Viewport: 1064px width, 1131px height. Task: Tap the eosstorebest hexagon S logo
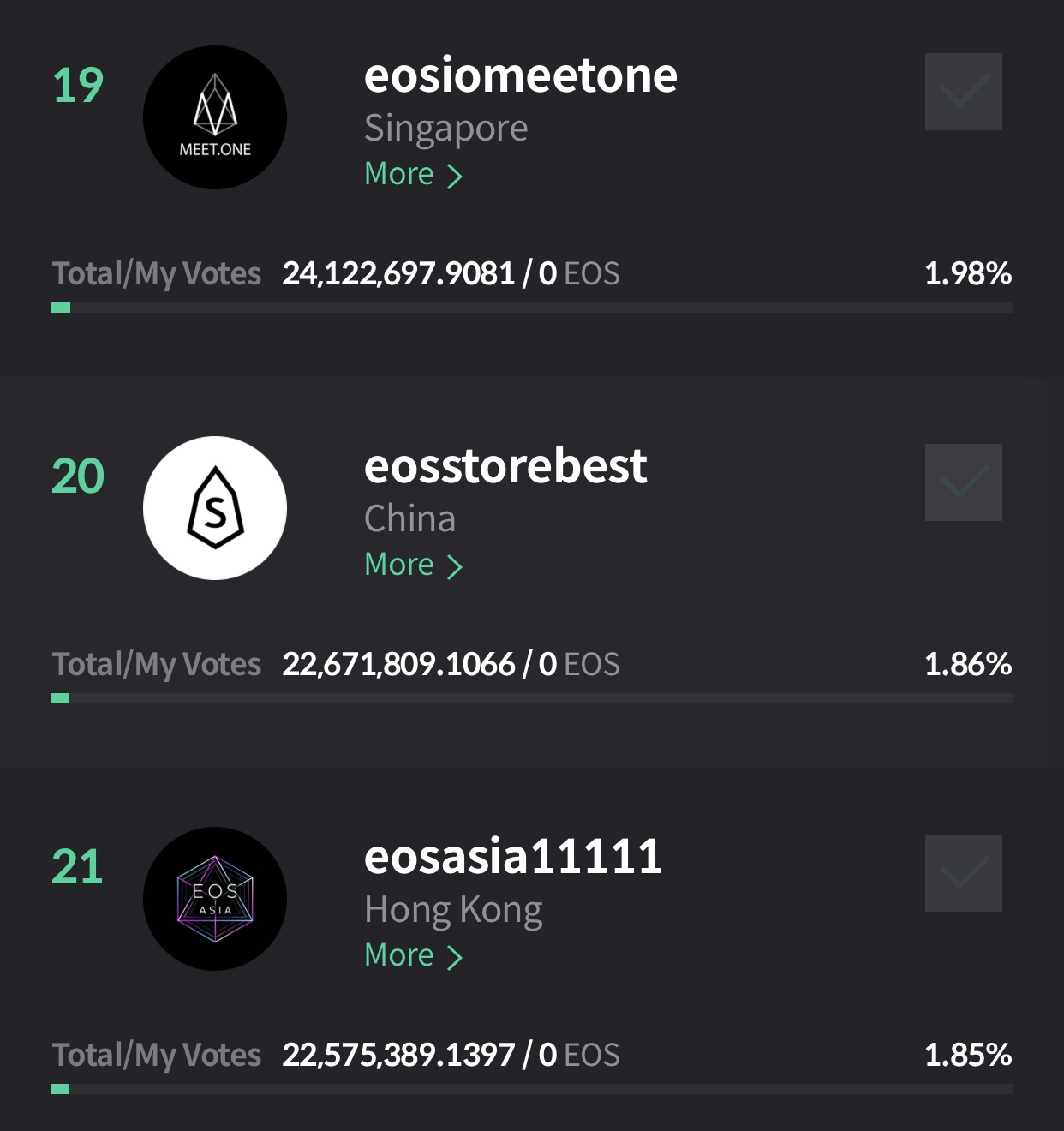click(x=215, y=508)
